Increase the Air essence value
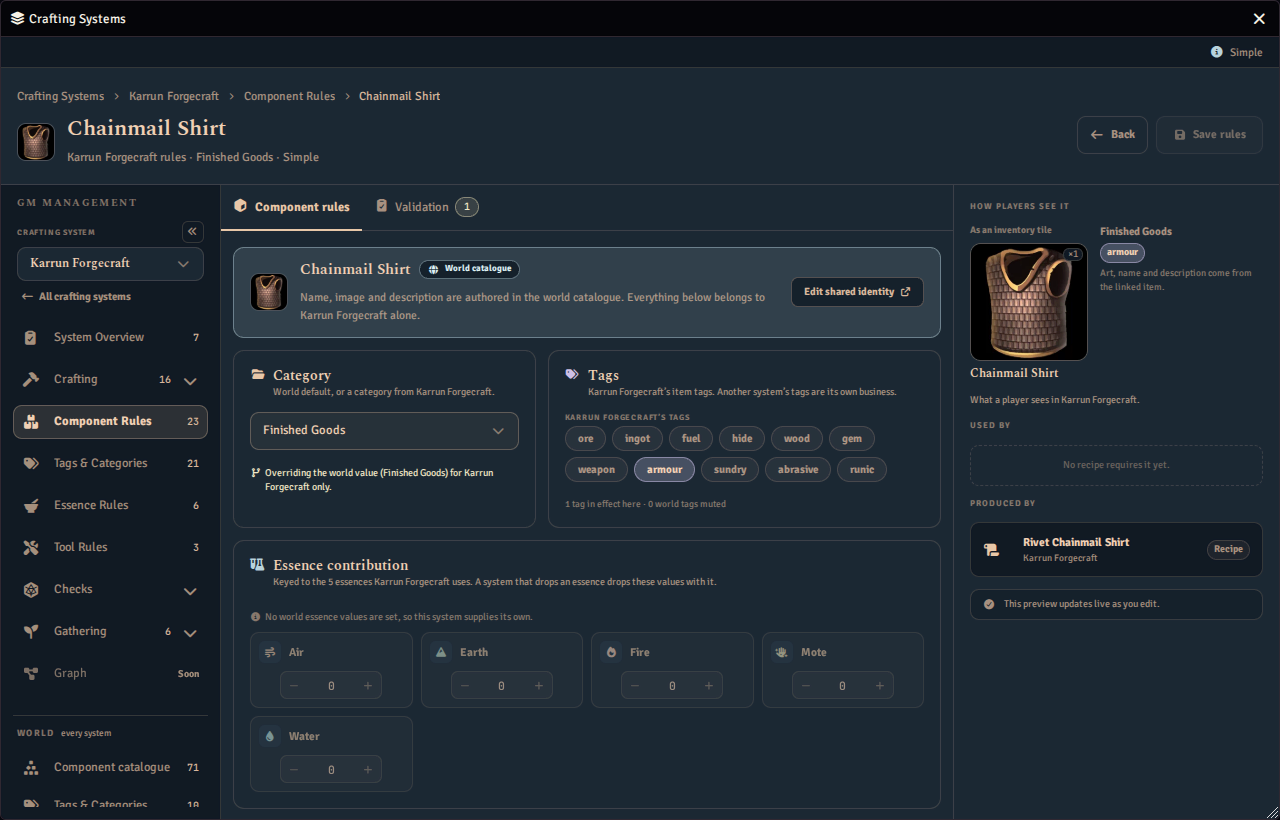The image size is (1280, 820). pos(368,686)
